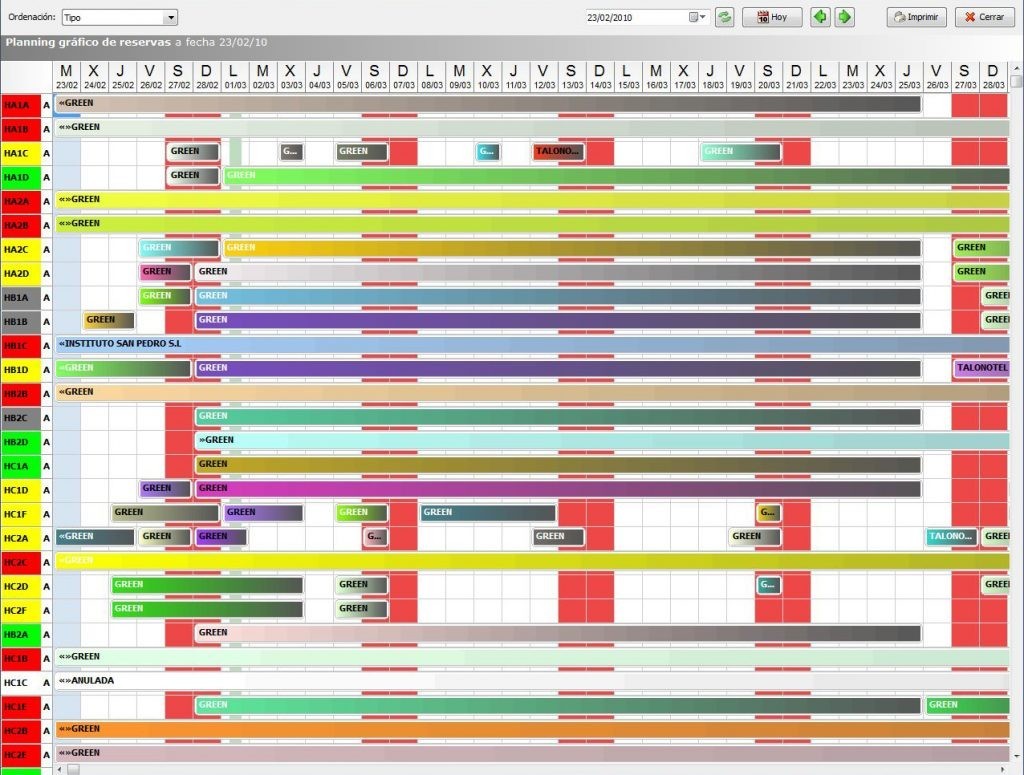Image resolution: width=1024 pixels, height=775 pixels.
Task: Open INSTITUTO SAN PEDRO S.L reservation bar
Action: (532, 345)
